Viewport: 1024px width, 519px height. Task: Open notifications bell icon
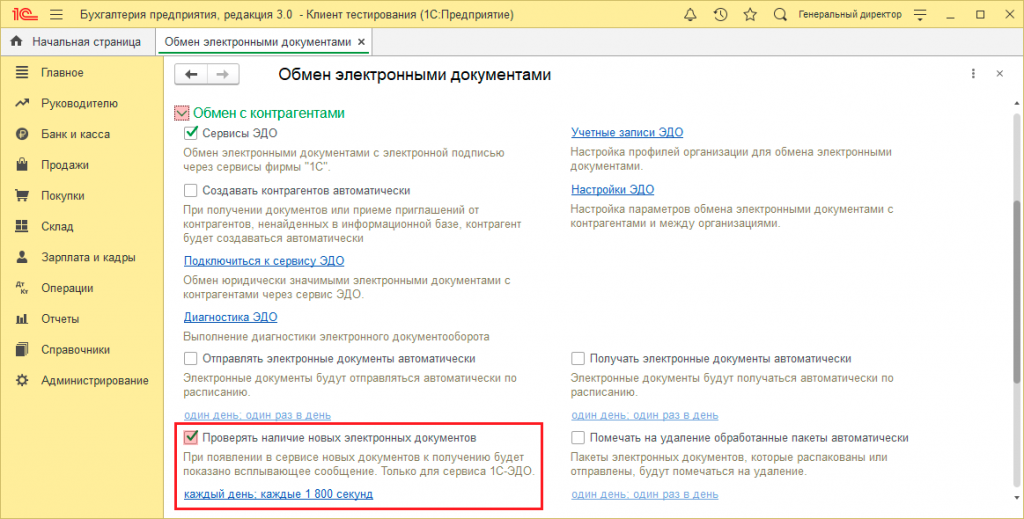point(690,14)
